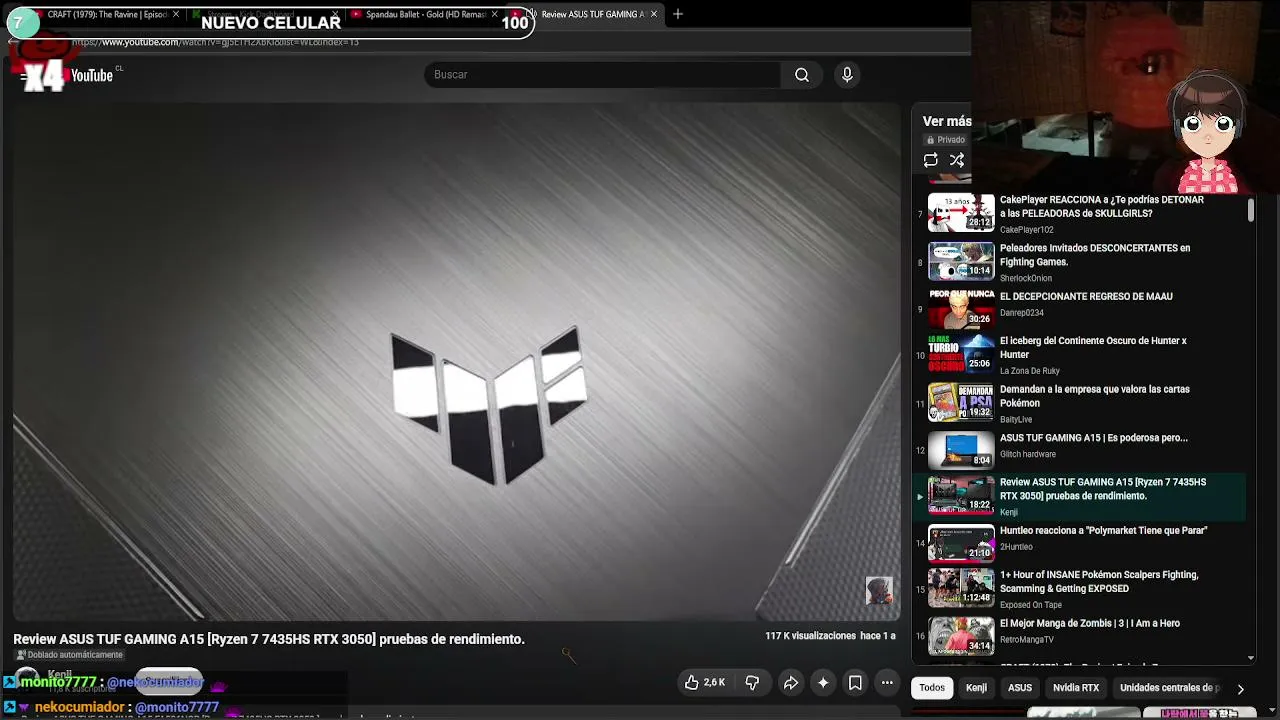This screenshot has height=720, width=1280.
Task: Select the Nvidia RTX filter chip
Action: pos(1076,688)
